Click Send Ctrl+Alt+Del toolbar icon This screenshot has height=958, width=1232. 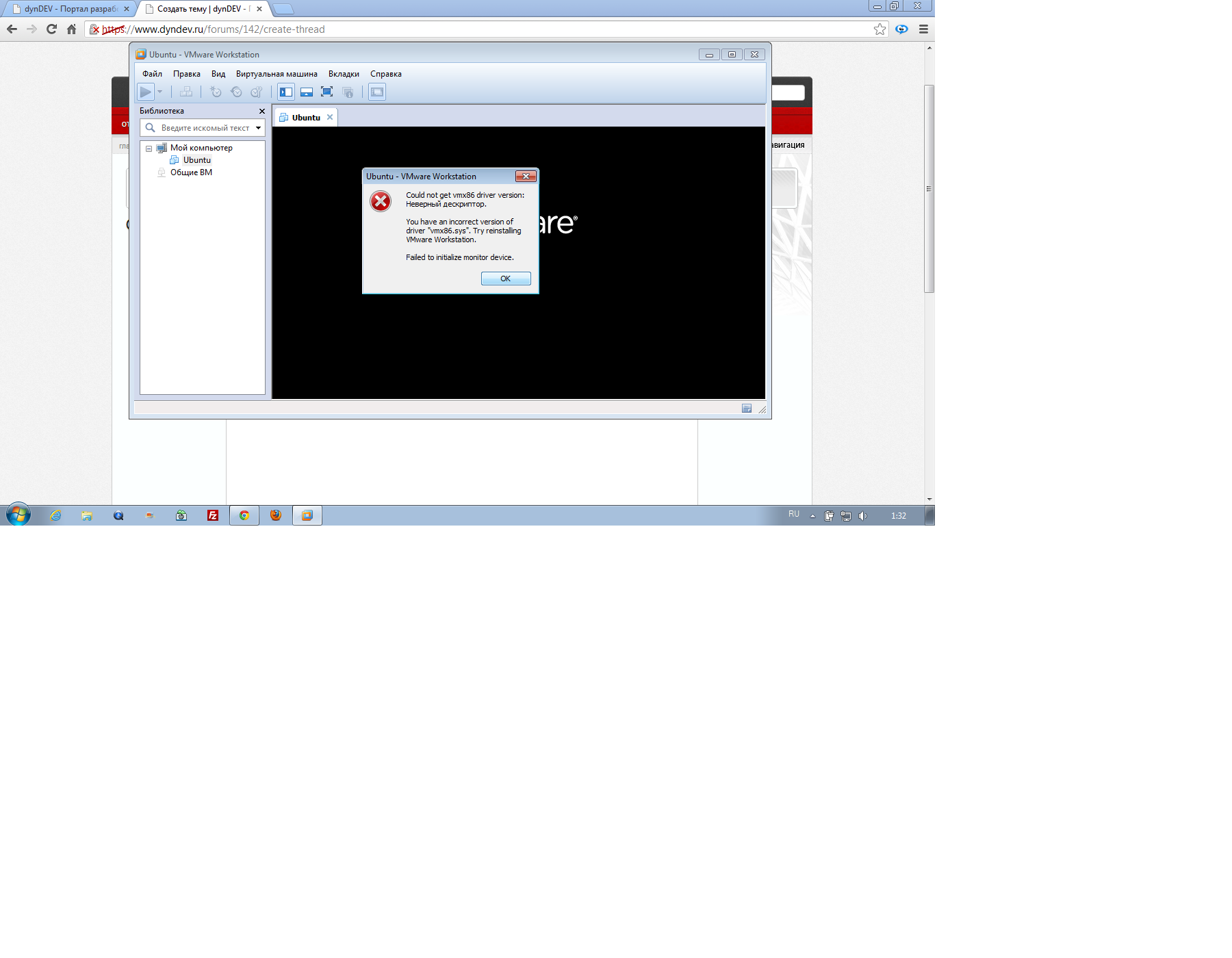185,92
